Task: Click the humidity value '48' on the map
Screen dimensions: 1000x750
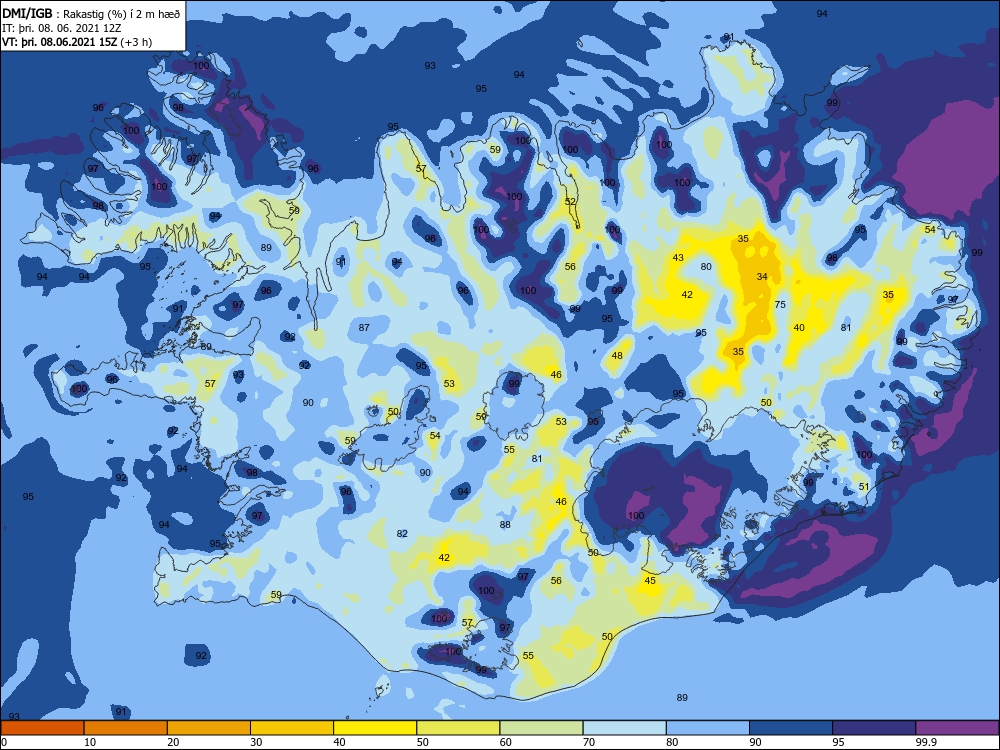Action: tap(617, 356)
